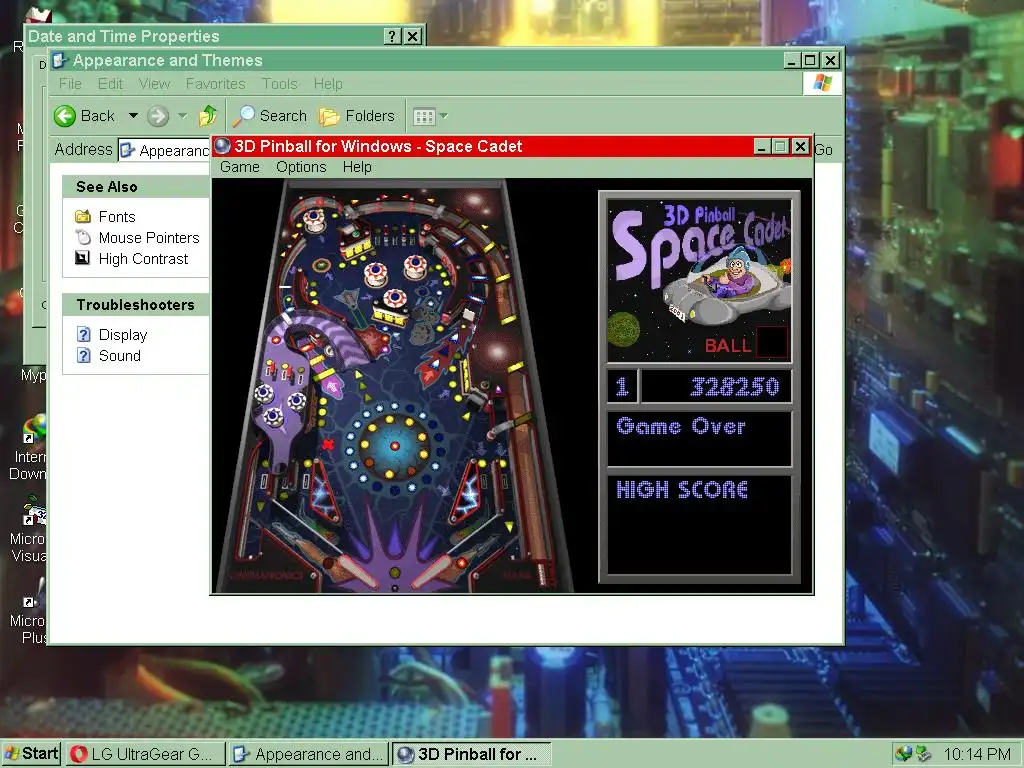Click the Windows flag logo in Explorer

click(x=822, y=84)
